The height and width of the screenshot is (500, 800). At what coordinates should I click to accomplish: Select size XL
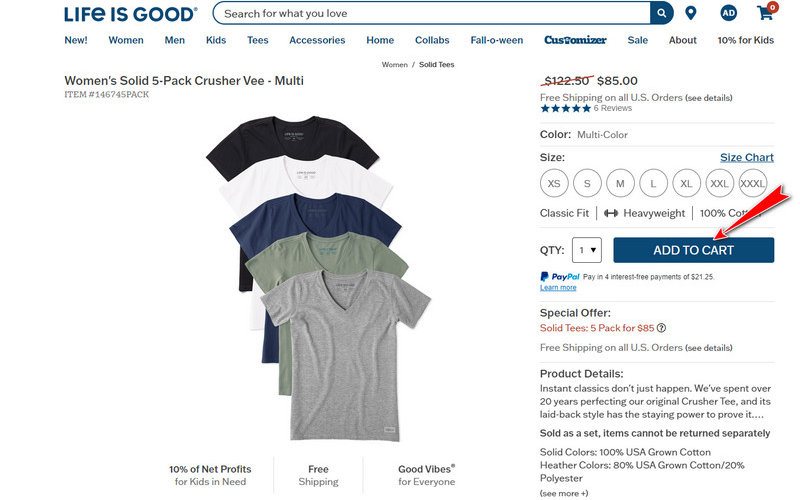[686, 184]
